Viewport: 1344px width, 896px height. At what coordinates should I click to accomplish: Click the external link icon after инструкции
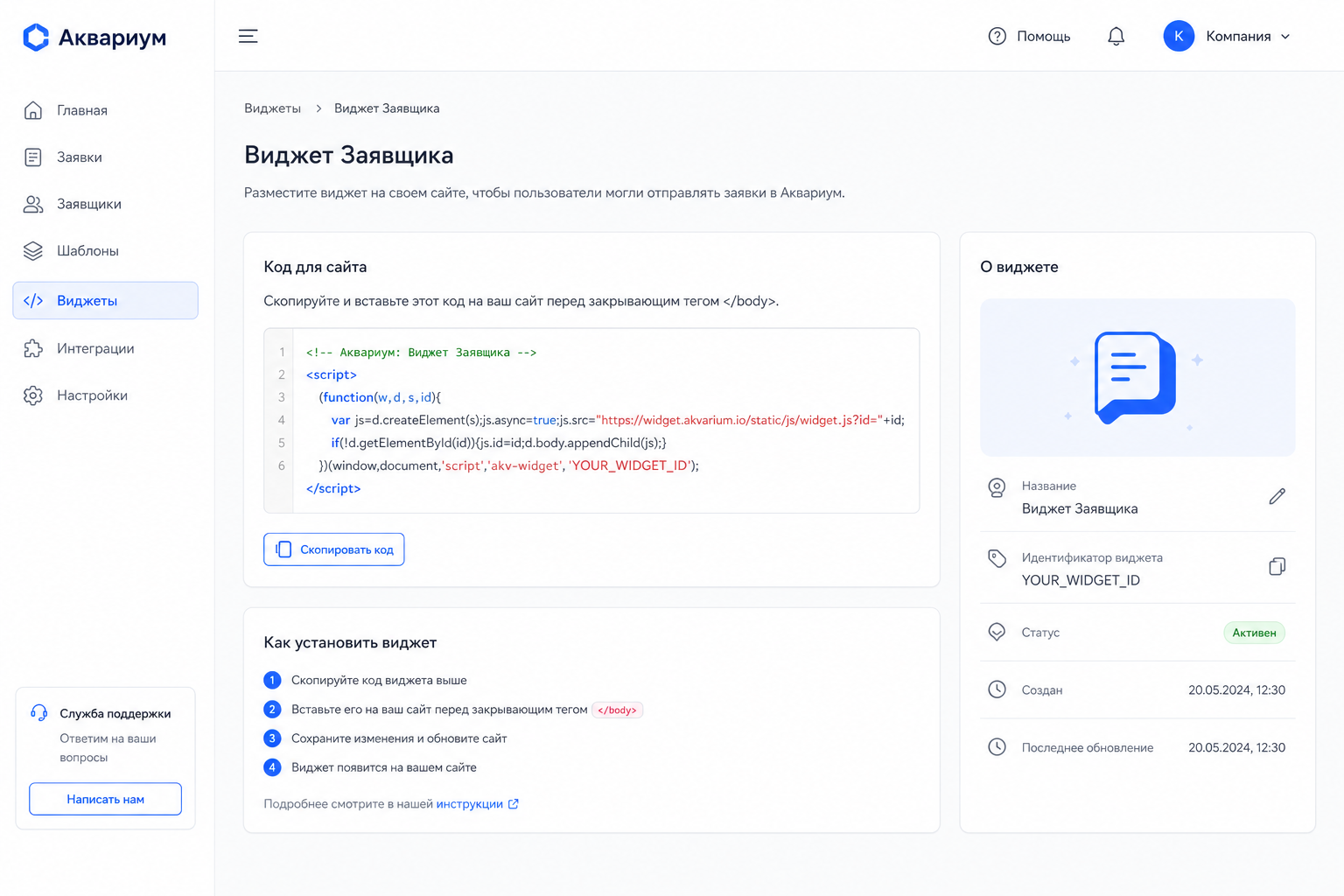[x=514, y=804]
